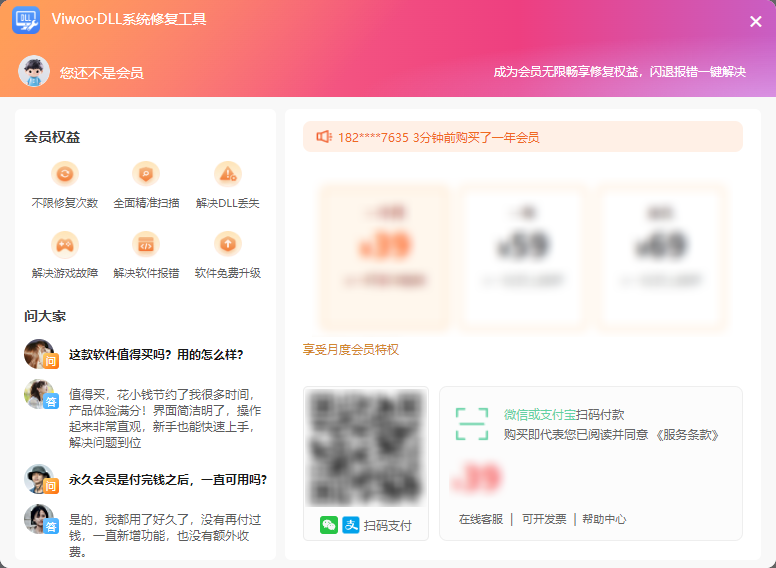Click the header slogan 成为会员无限畅享修复权益
The image size is (776, 568).
620,72
